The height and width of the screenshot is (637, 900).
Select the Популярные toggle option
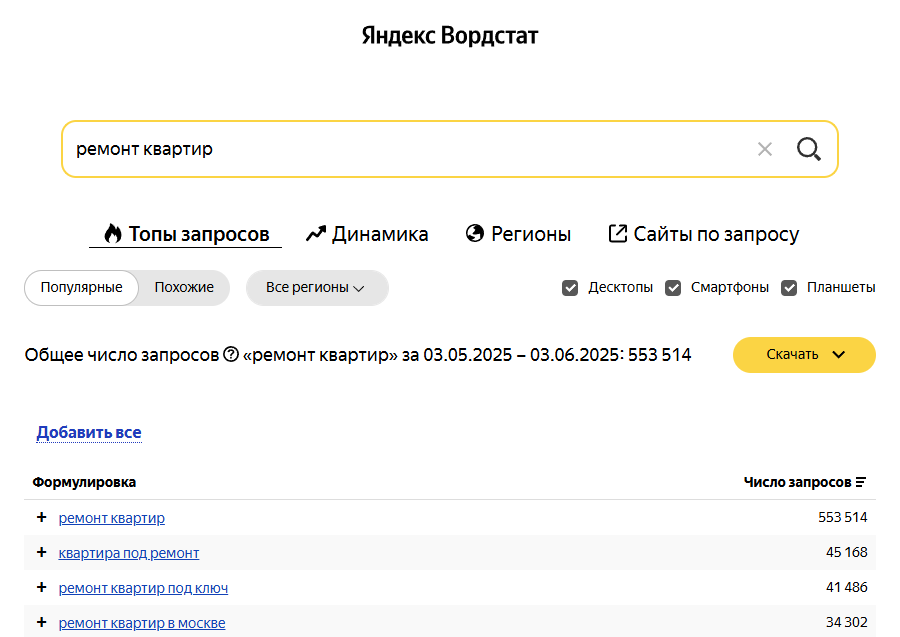coord(82,288)
